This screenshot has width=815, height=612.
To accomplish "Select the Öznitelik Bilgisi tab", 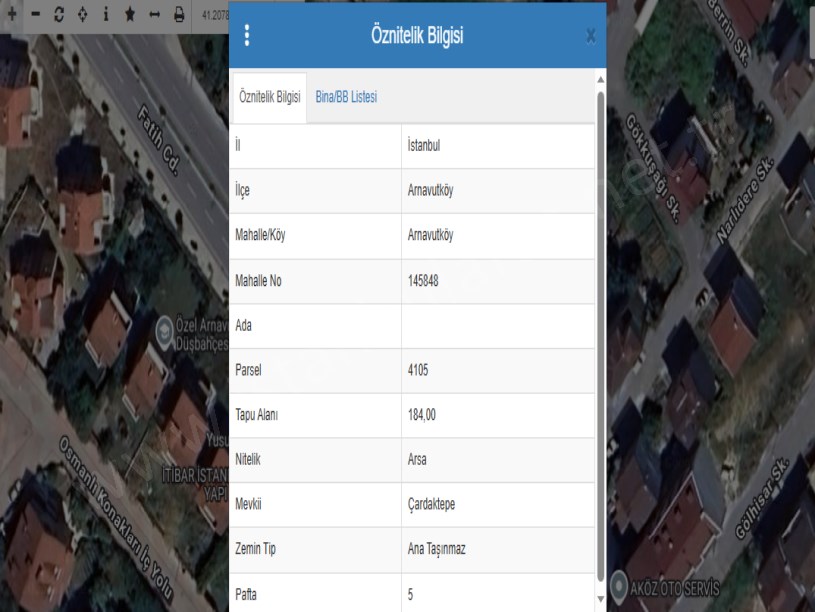I will tap(270, 97).
